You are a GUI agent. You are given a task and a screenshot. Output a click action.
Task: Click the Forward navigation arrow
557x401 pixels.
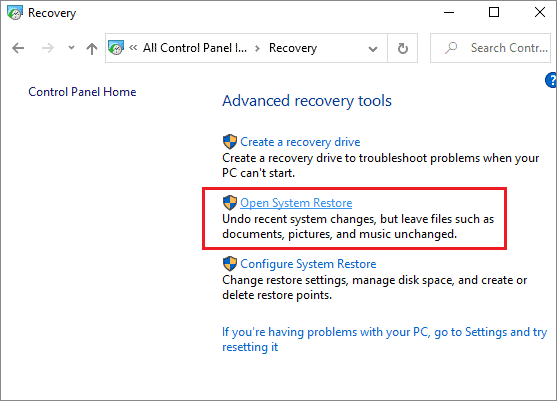[47, 48]
